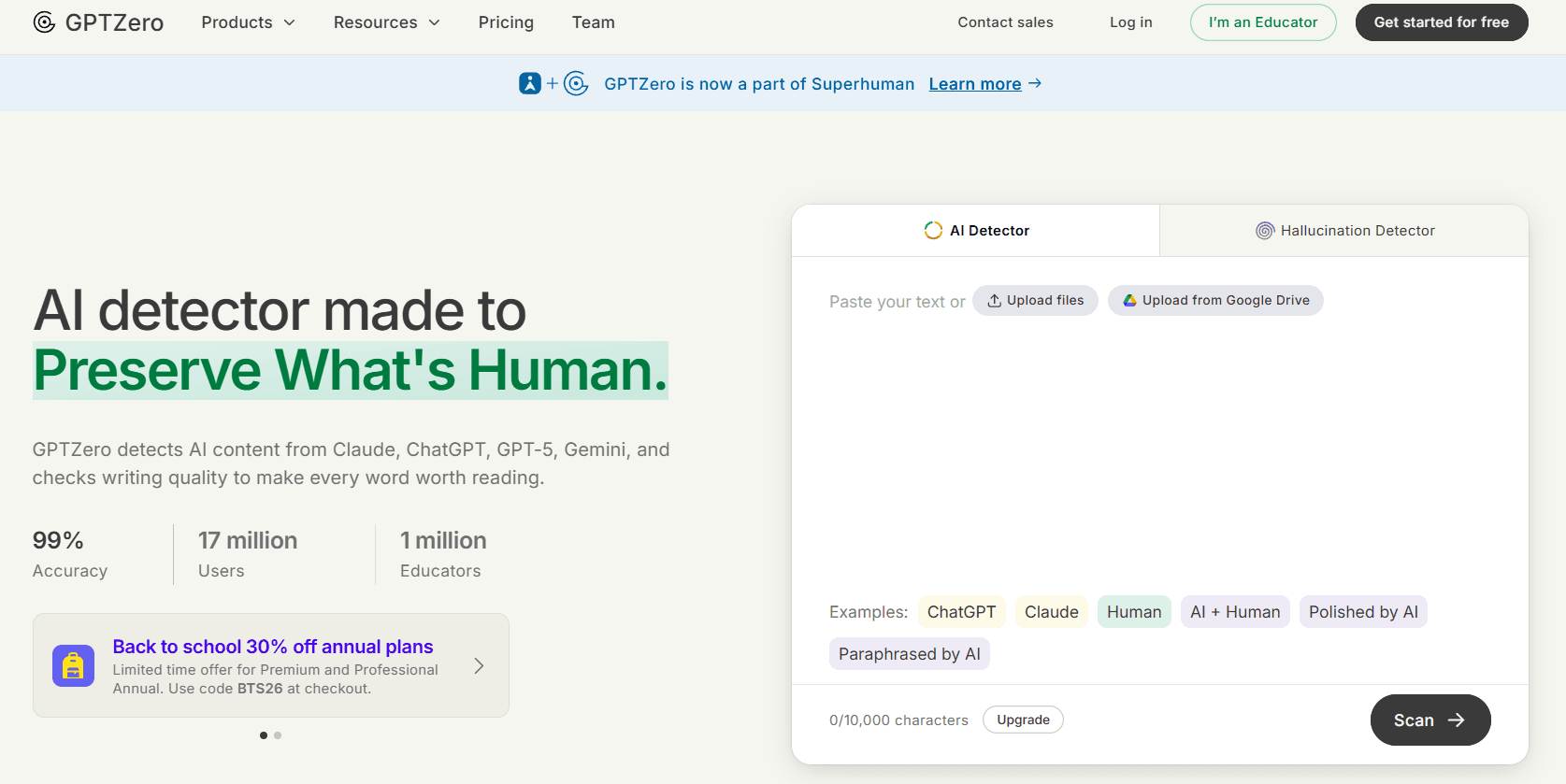The height and width of the screenshot is (784, 1566).
Task: Load the Polished by AI example
Action: tap(1363, 612)
